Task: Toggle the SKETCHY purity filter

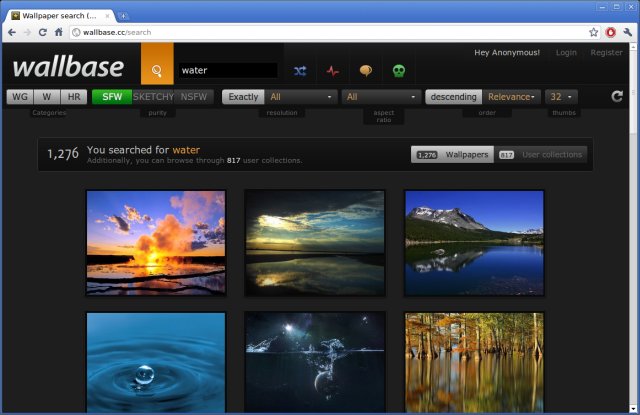Action: [x=153, y=97]
